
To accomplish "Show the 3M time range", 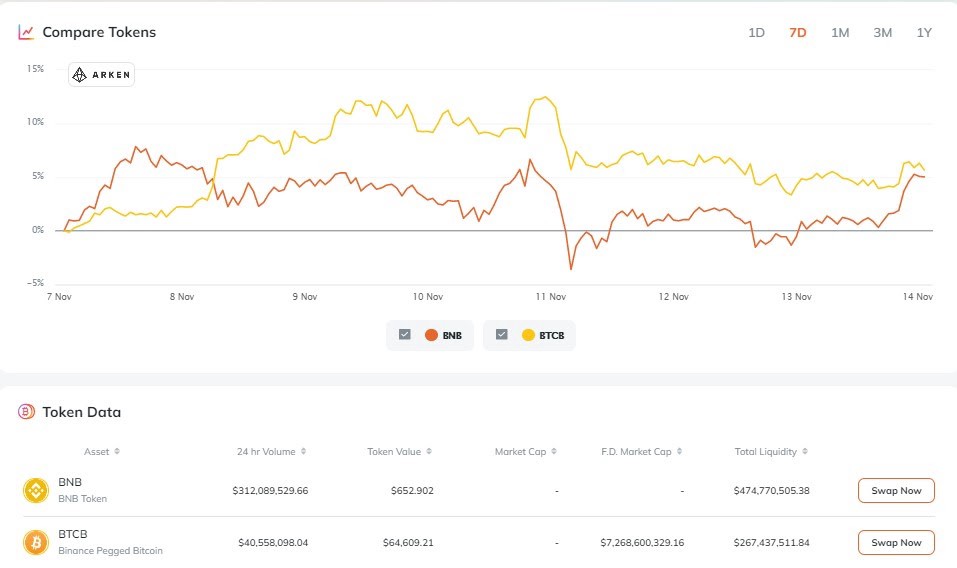I will (x=883, y=32).
